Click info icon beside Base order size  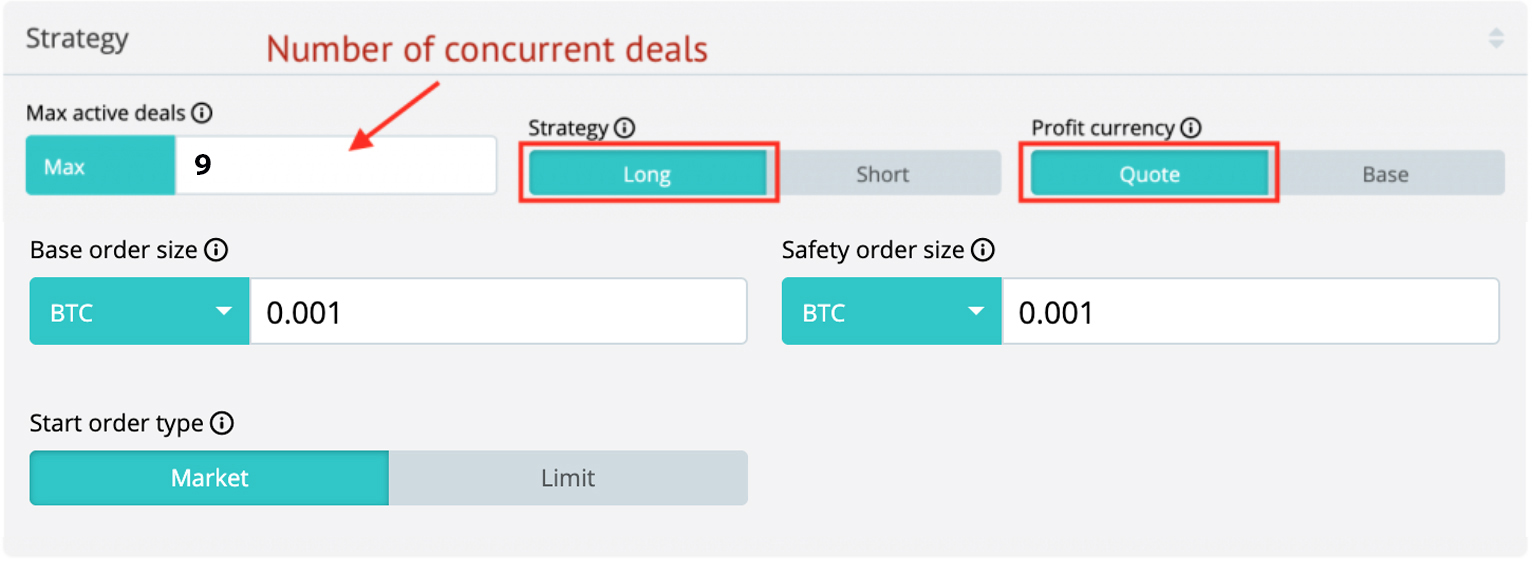[216, 250]
